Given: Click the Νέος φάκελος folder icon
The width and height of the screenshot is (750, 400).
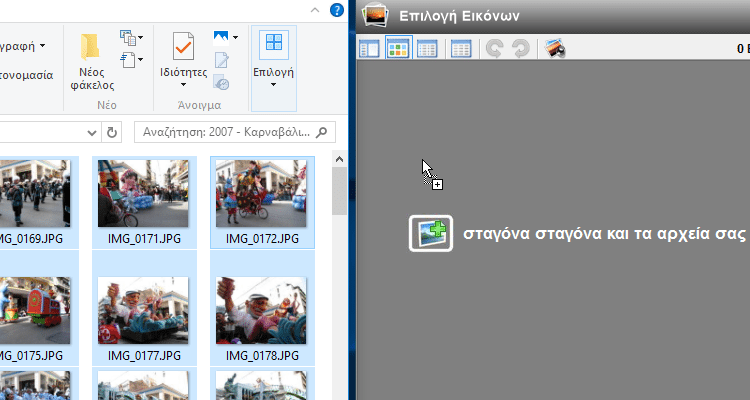Looking at the screenshot, I should tap(90, 47).
